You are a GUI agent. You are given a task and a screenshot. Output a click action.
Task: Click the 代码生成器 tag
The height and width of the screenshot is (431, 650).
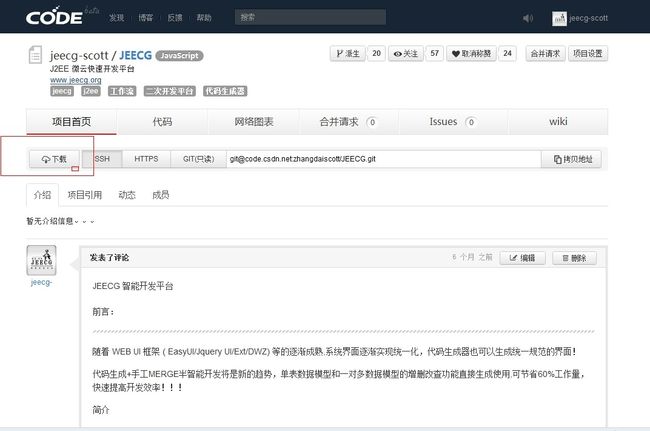(225, 91)
